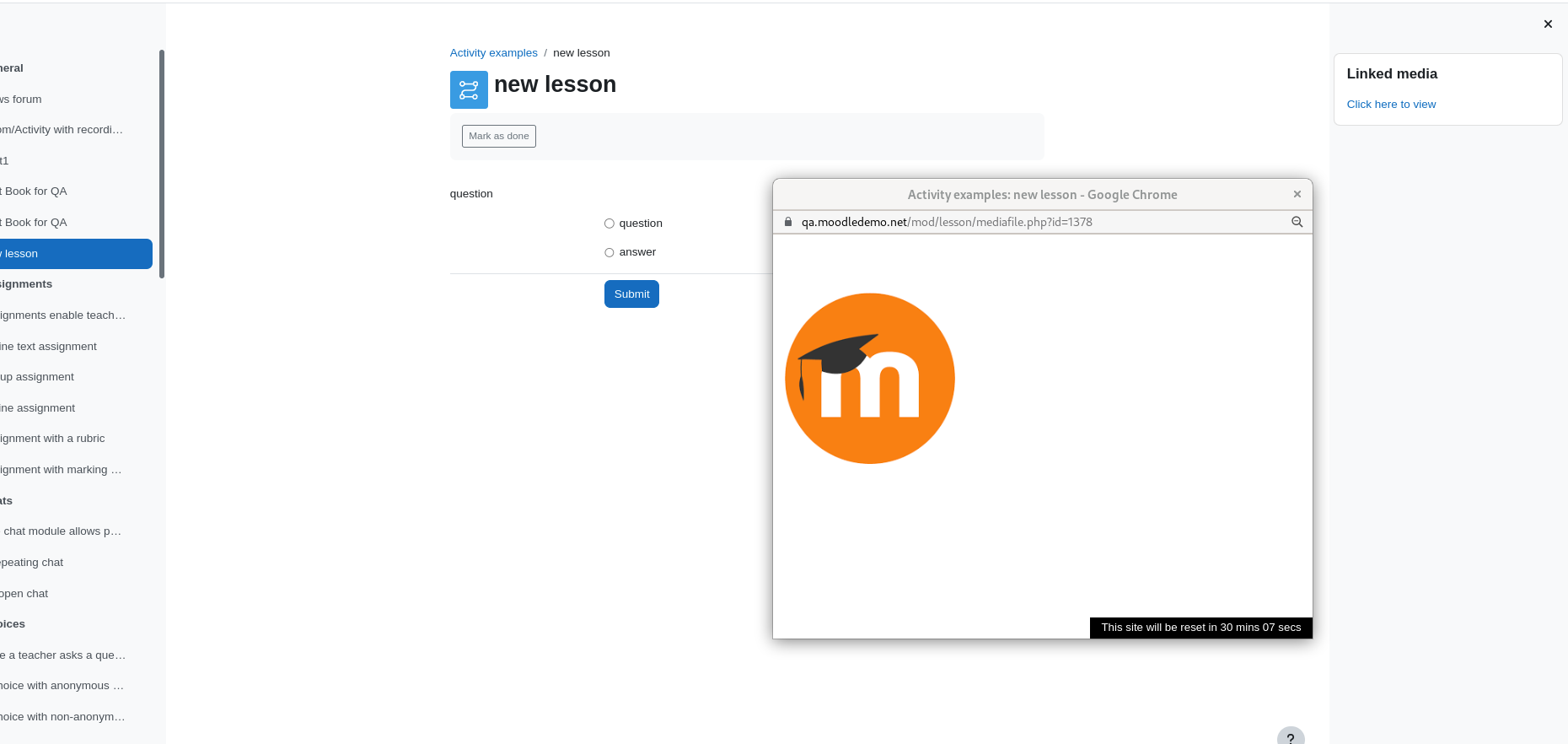
Task: Click the "Linked media" block heading
Action: [x=1392, y=74]
